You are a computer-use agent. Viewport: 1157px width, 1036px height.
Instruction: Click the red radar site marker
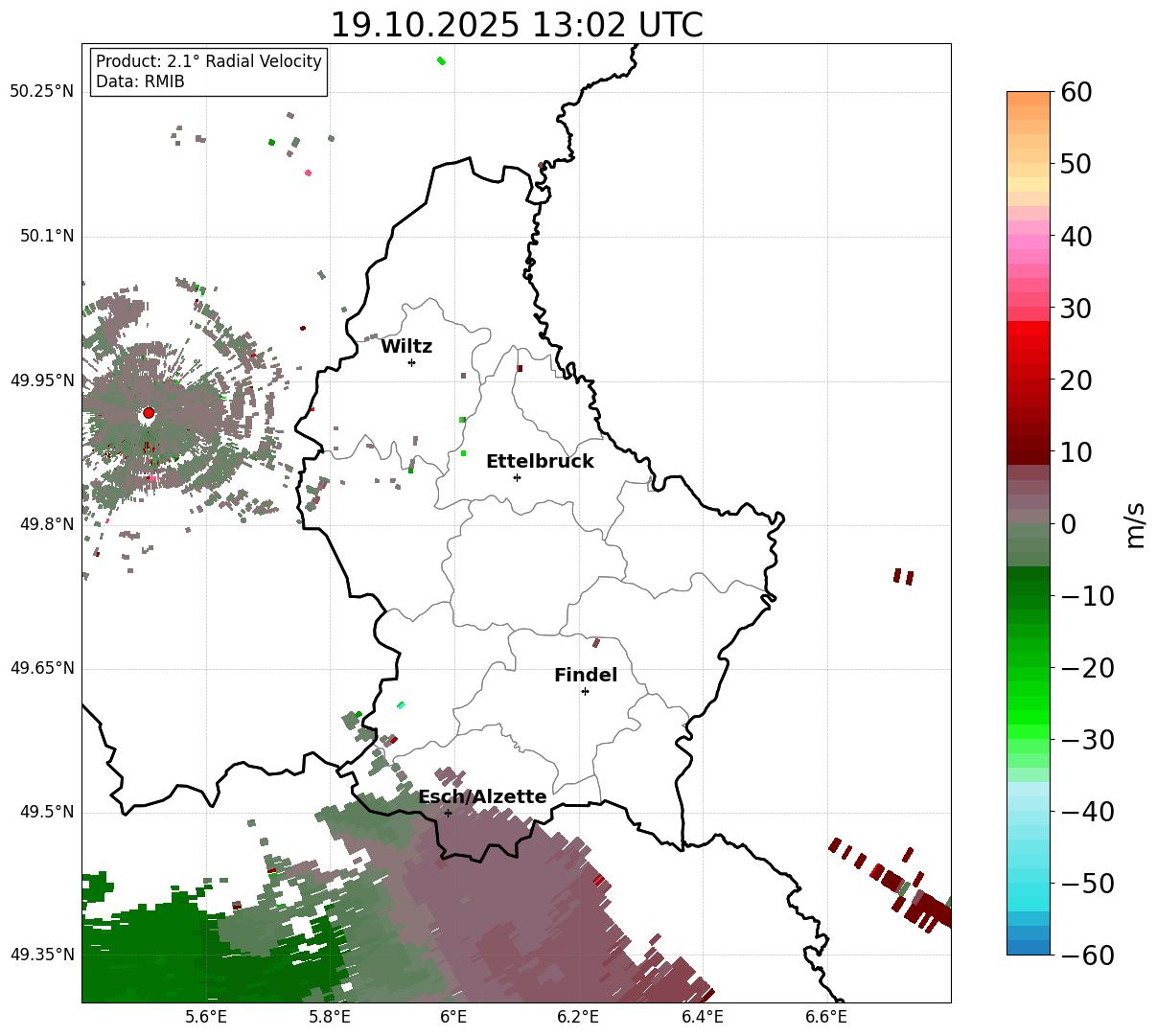149,413
